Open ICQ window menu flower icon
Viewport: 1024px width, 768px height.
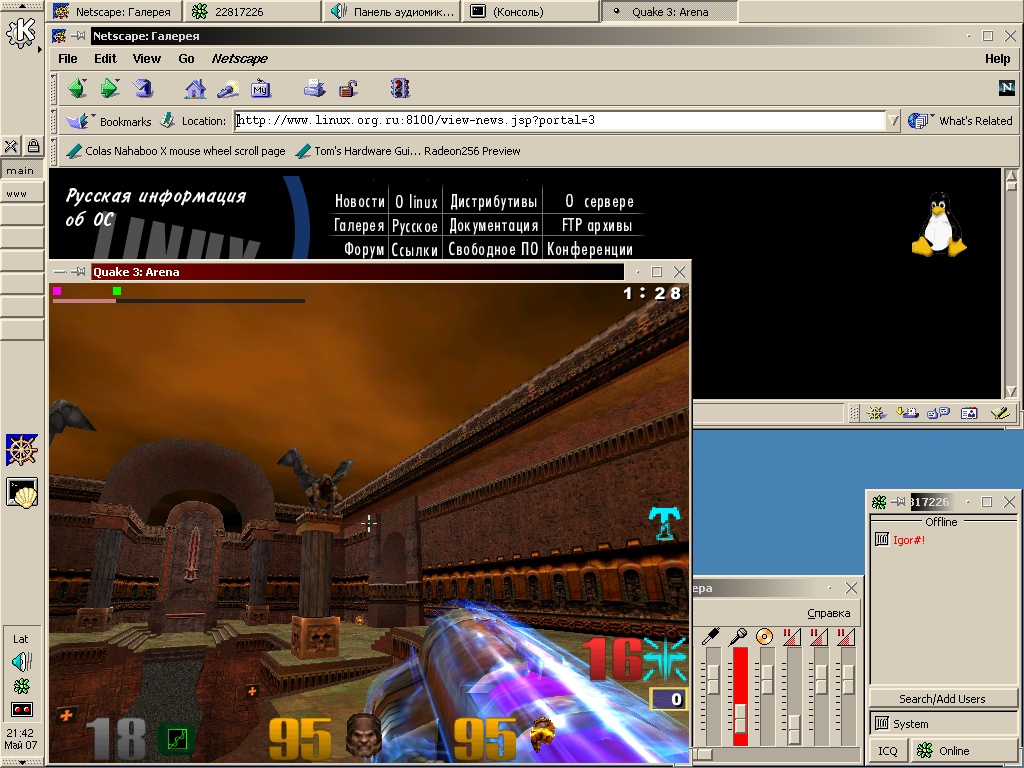pos(879,502)
